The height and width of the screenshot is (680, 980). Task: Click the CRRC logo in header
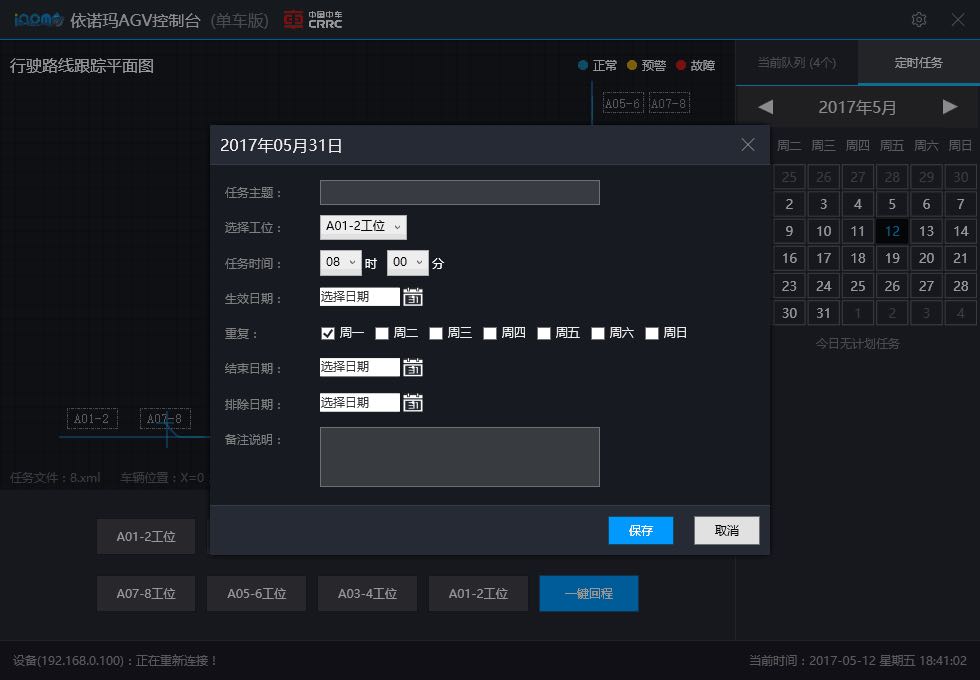(313, 20)
